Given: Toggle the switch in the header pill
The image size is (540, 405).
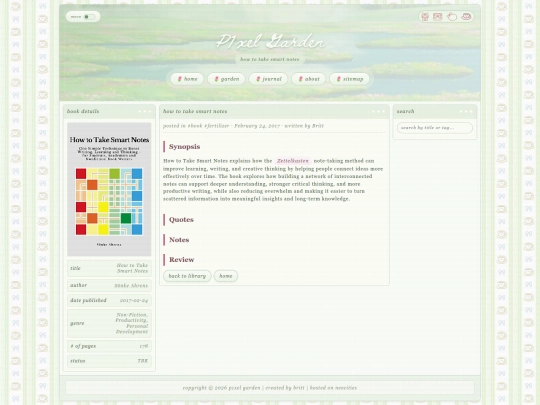Looking at the screenshot, I should coord(89,17).
